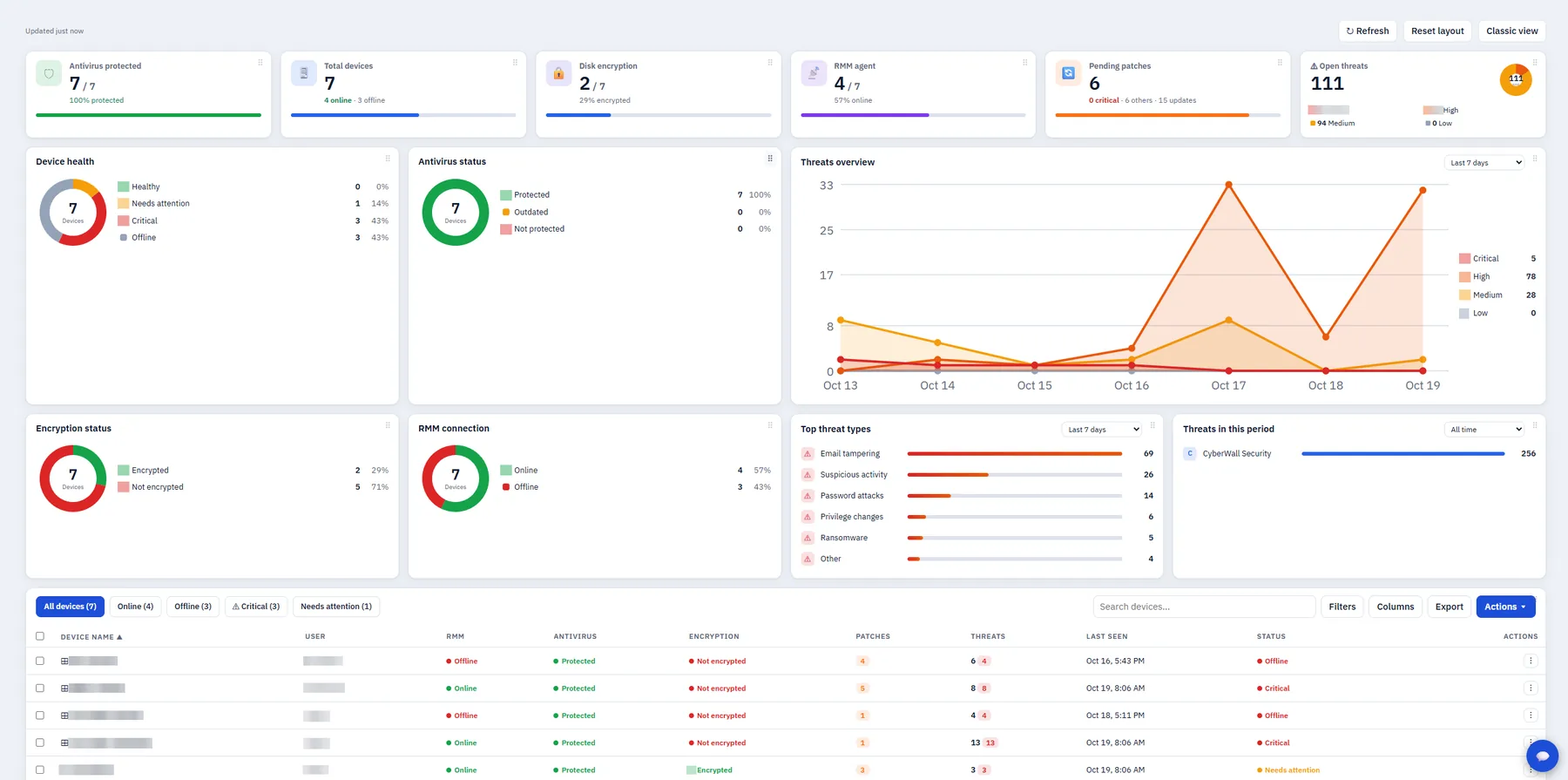
Task: Open row actions menu for Oct 18, 5:11 PM device
Action: tap(1531, 716)
